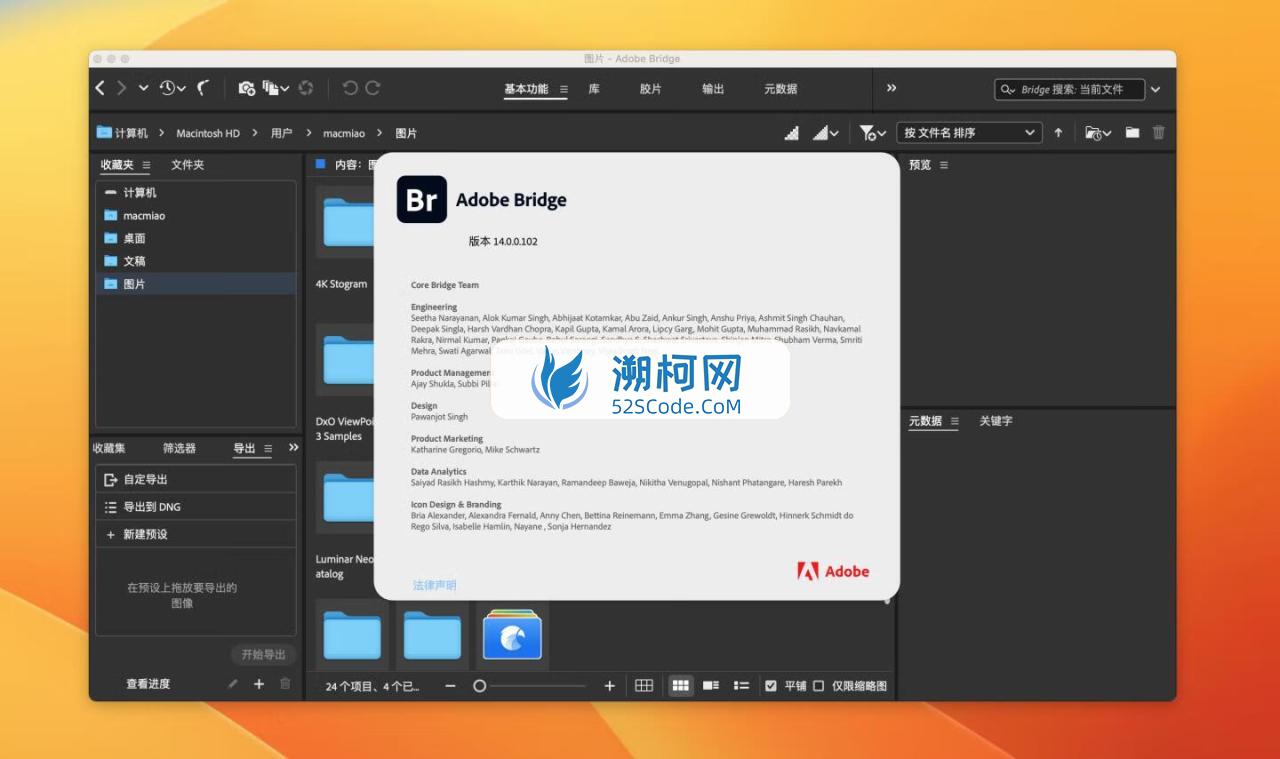Click the get photos from camera icon

[x=246, y=88]
